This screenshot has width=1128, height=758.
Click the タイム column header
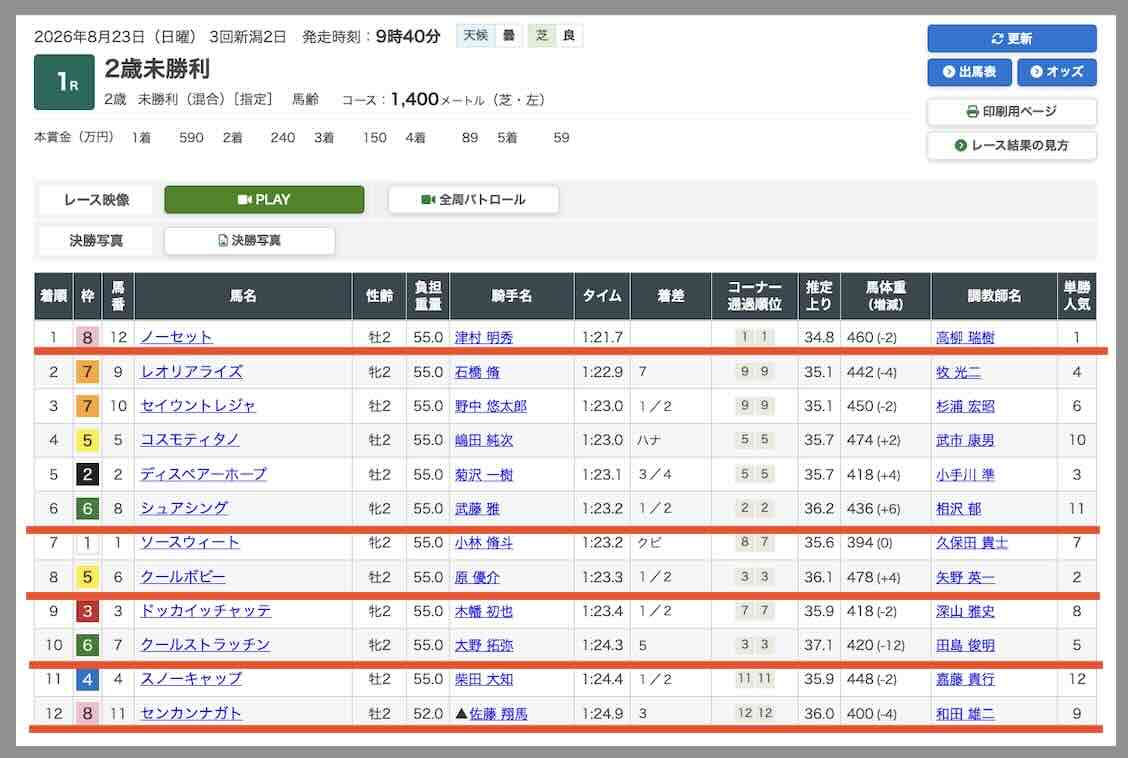602,296
